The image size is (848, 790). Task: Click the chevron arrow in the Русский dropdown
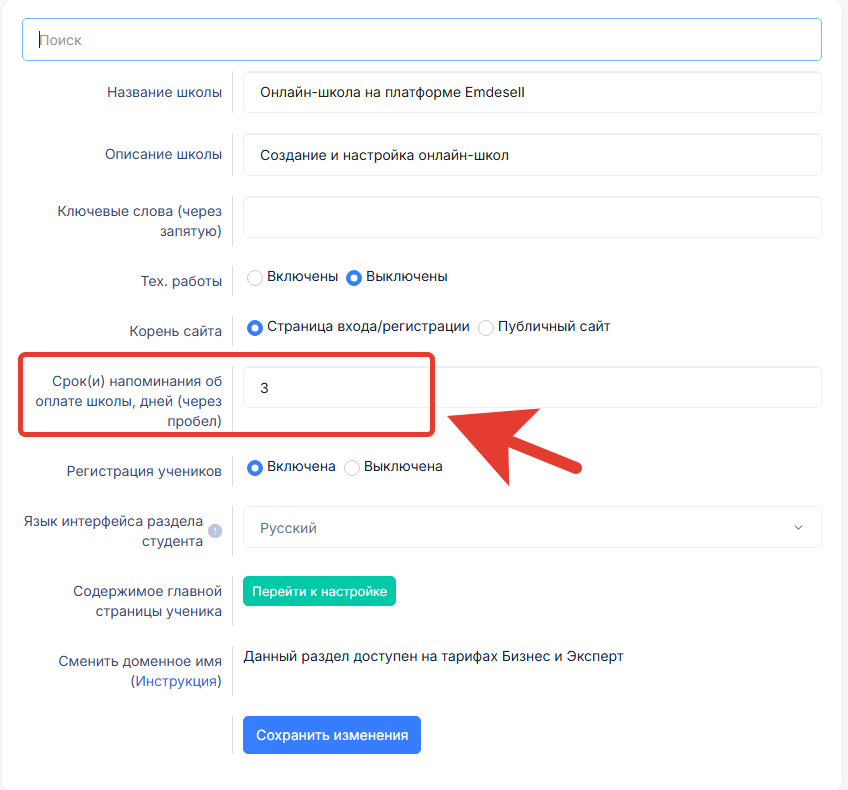click(x=798, y=527)
